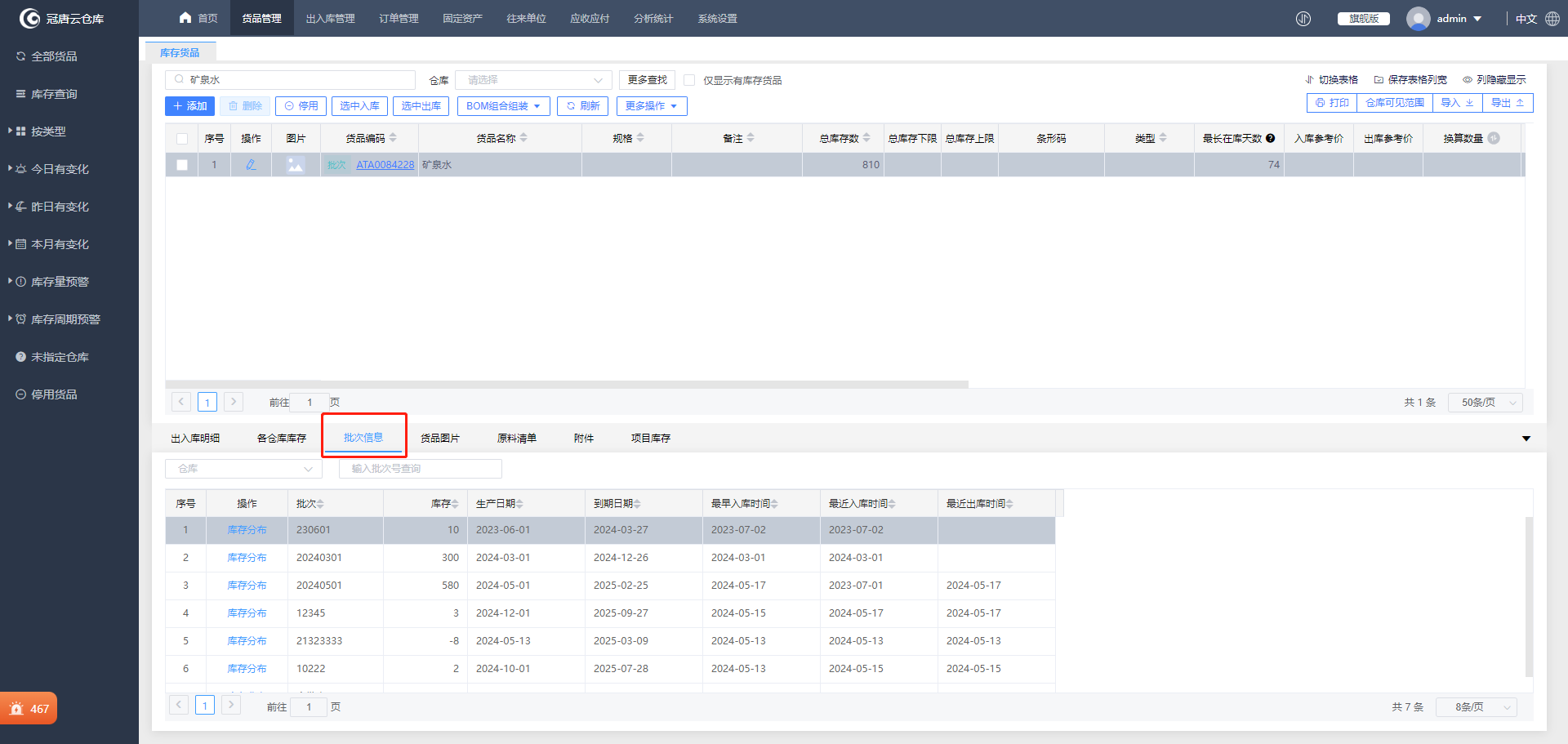Check the select-all header checkbox
The image size is (1568, 744).
pyautogui.click(x=182, y=139)
